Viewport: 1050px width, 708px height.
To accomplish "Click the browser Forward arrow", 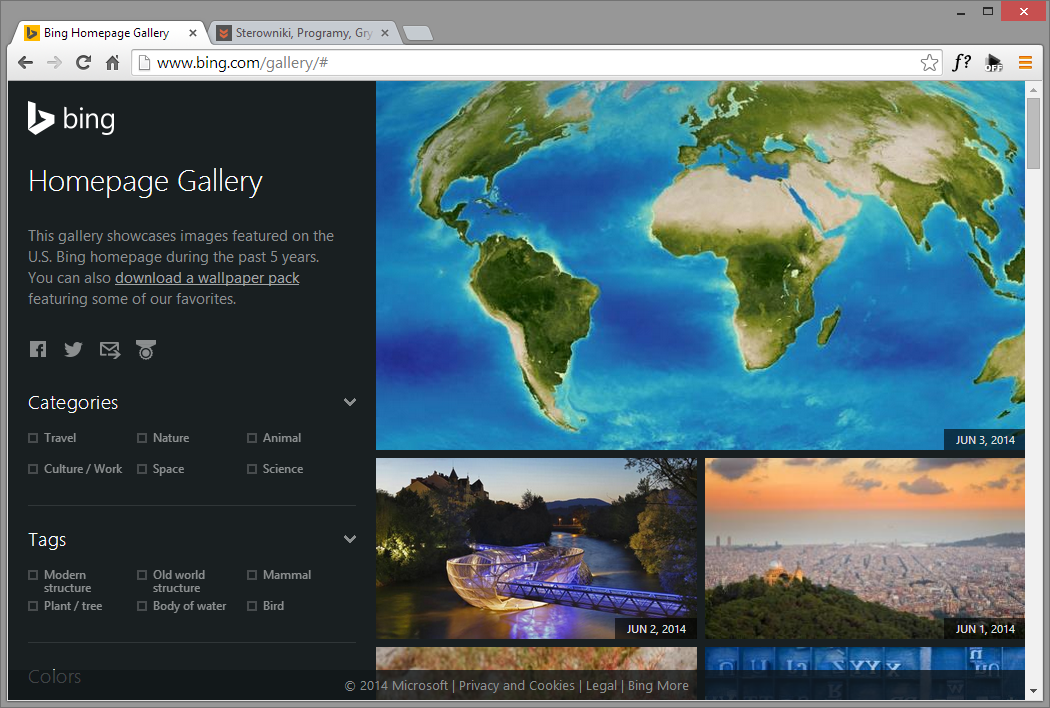I will coord(54,63).
